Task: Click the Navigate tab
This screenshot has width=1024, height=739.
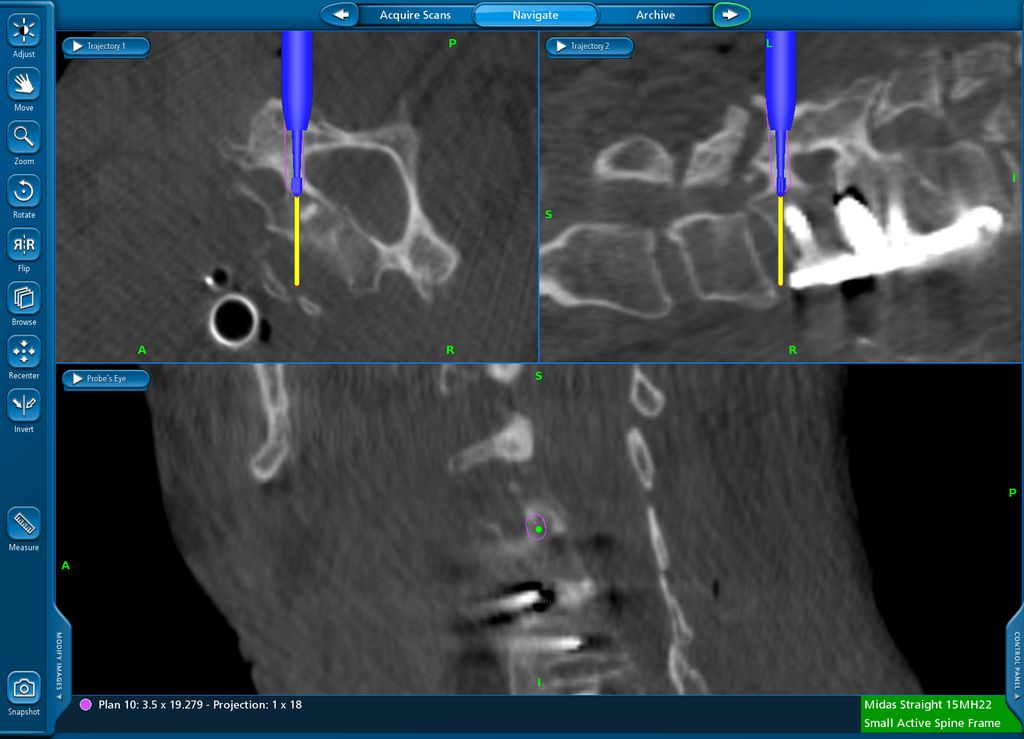Action: pos(535,15)
